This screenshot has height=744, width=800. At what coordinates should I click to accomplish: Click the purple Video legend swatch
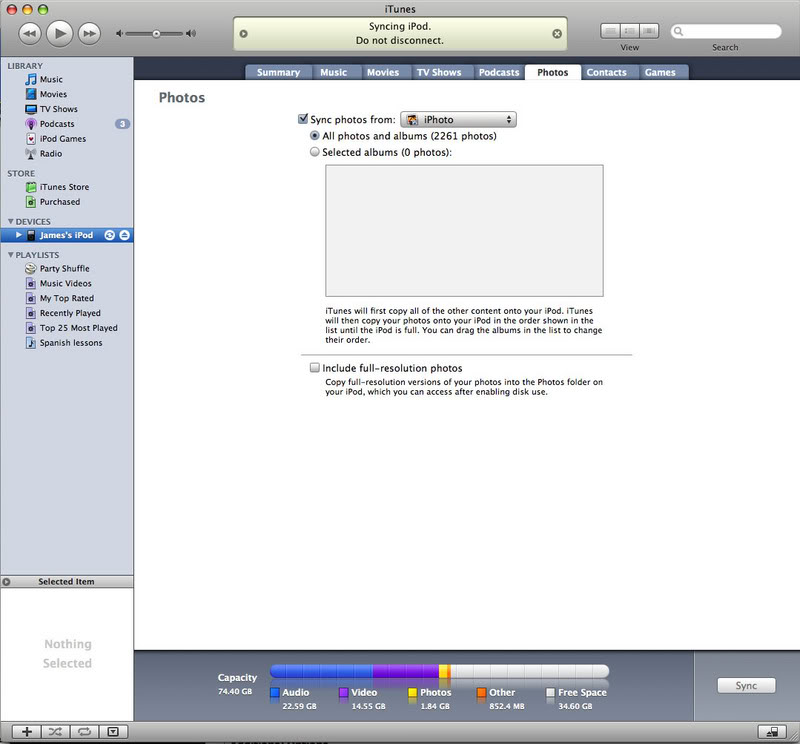(x=344, y=692)
